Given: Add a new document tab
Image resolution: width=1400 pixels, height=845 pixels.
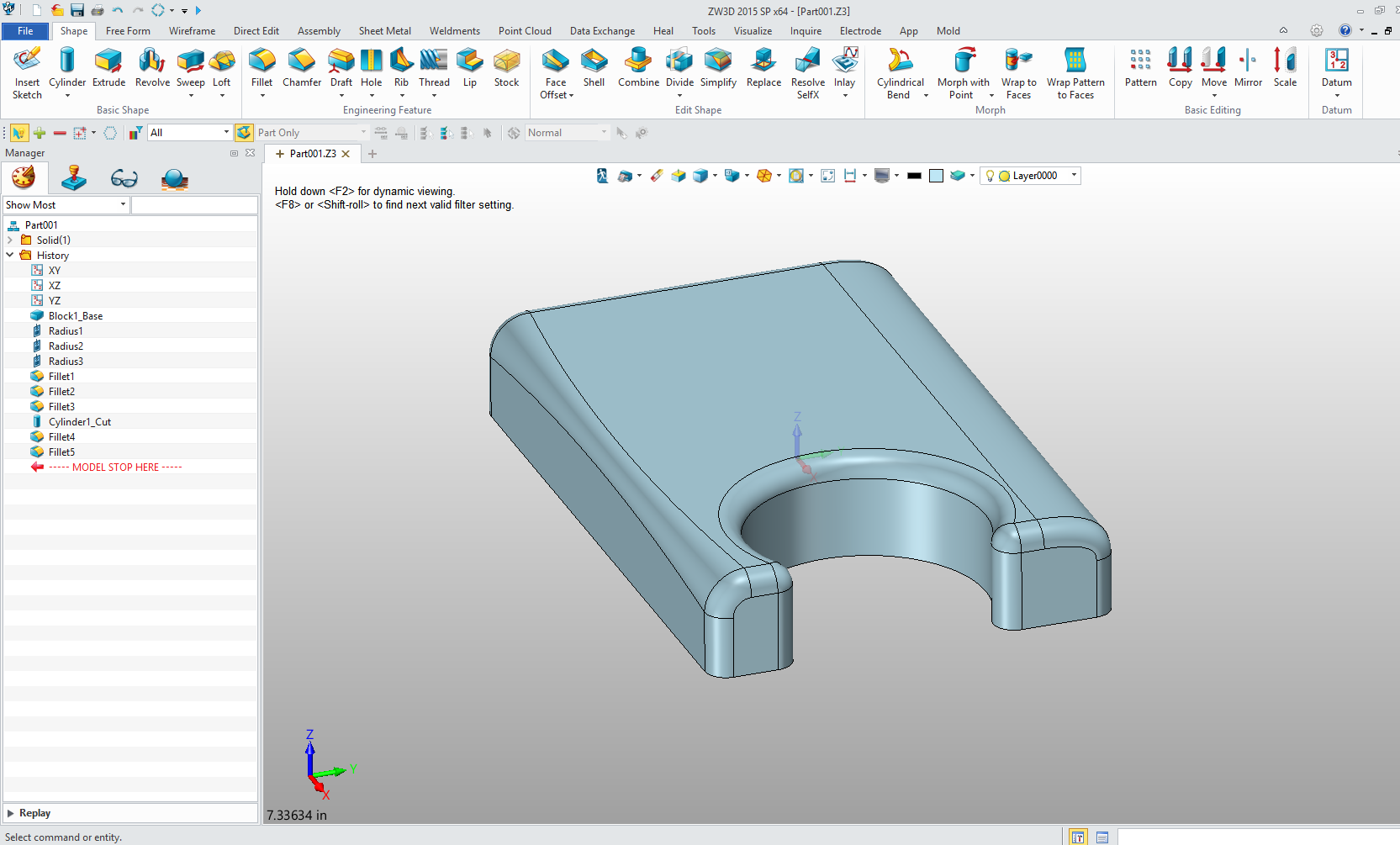Looking at the screenshot, I should (372, 154).
